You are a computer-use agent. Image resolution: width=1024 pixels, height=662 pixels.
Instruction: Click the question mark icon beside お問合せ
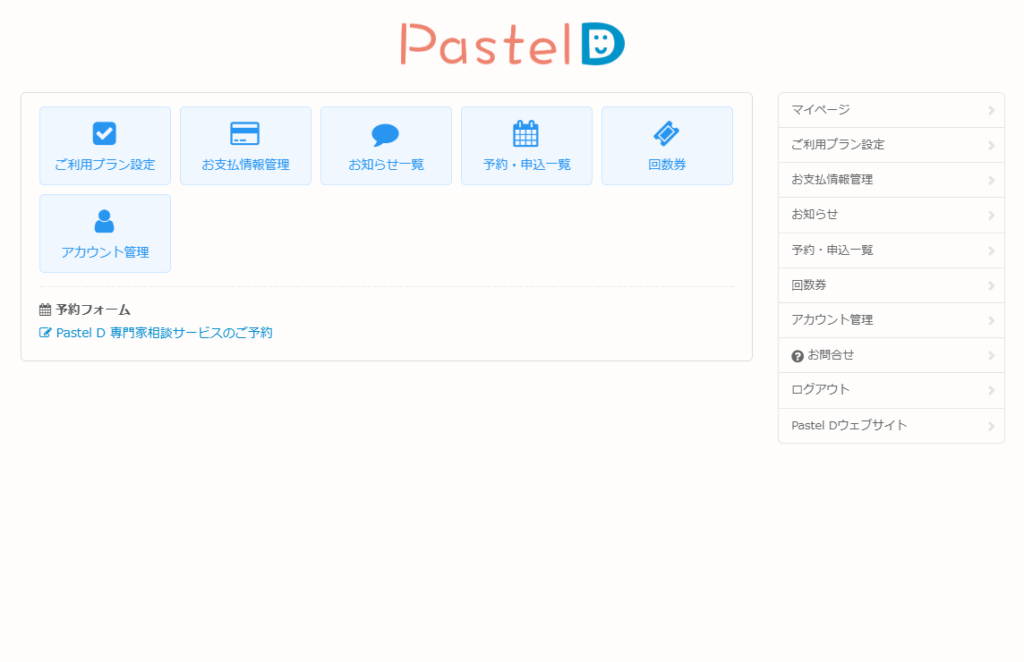coord(797,356)
